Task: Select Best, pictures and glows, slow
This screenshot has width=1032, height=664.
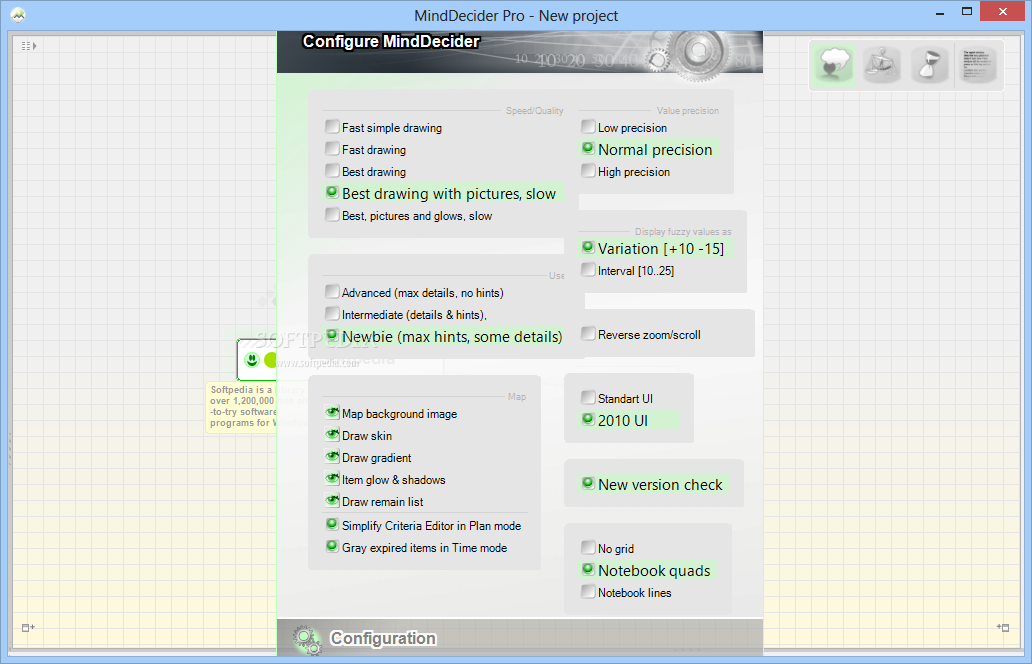Action: click(x=409, y=215)
